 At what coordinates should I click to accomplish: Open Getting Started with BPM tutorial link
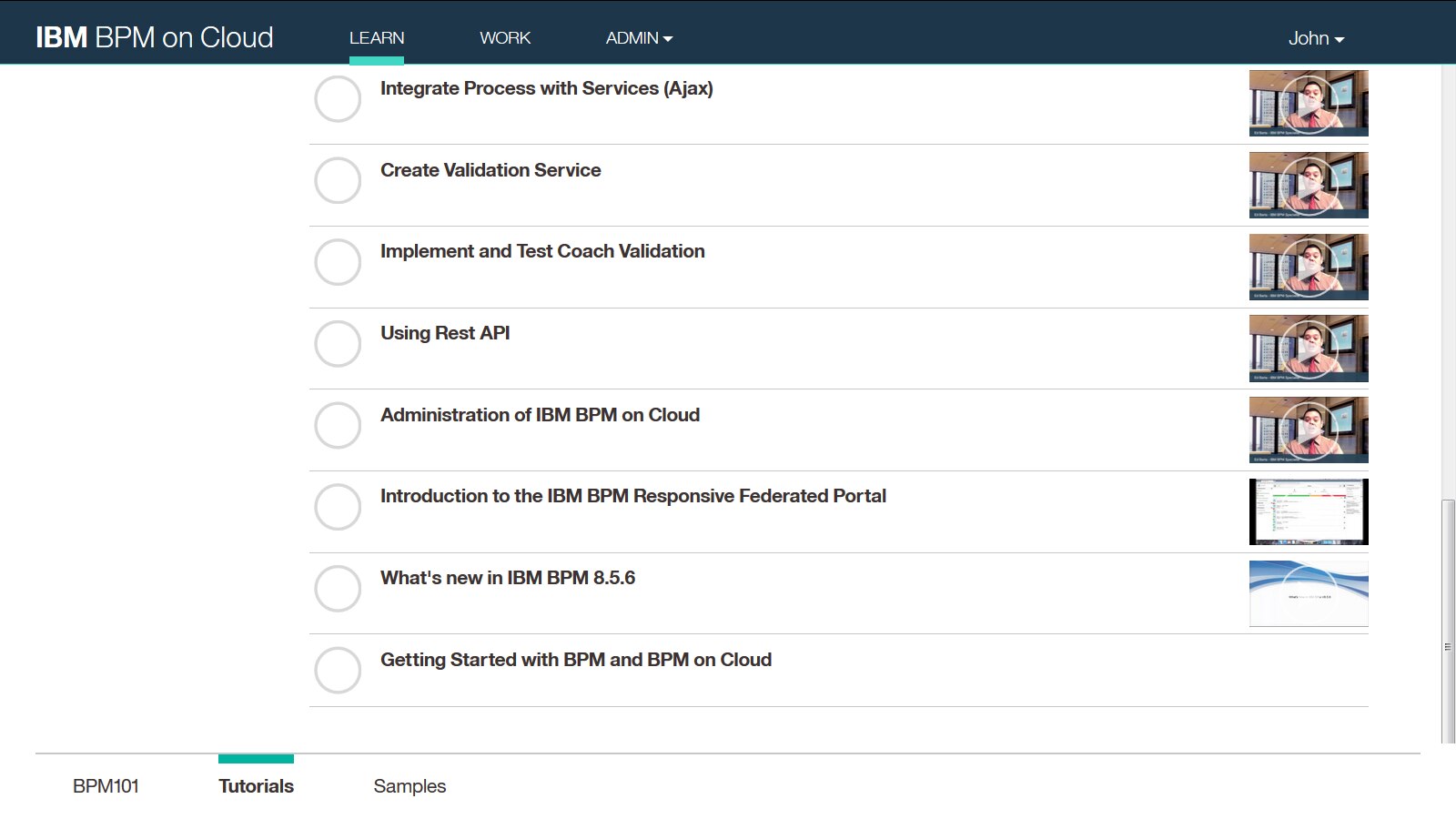click(576, 660)
